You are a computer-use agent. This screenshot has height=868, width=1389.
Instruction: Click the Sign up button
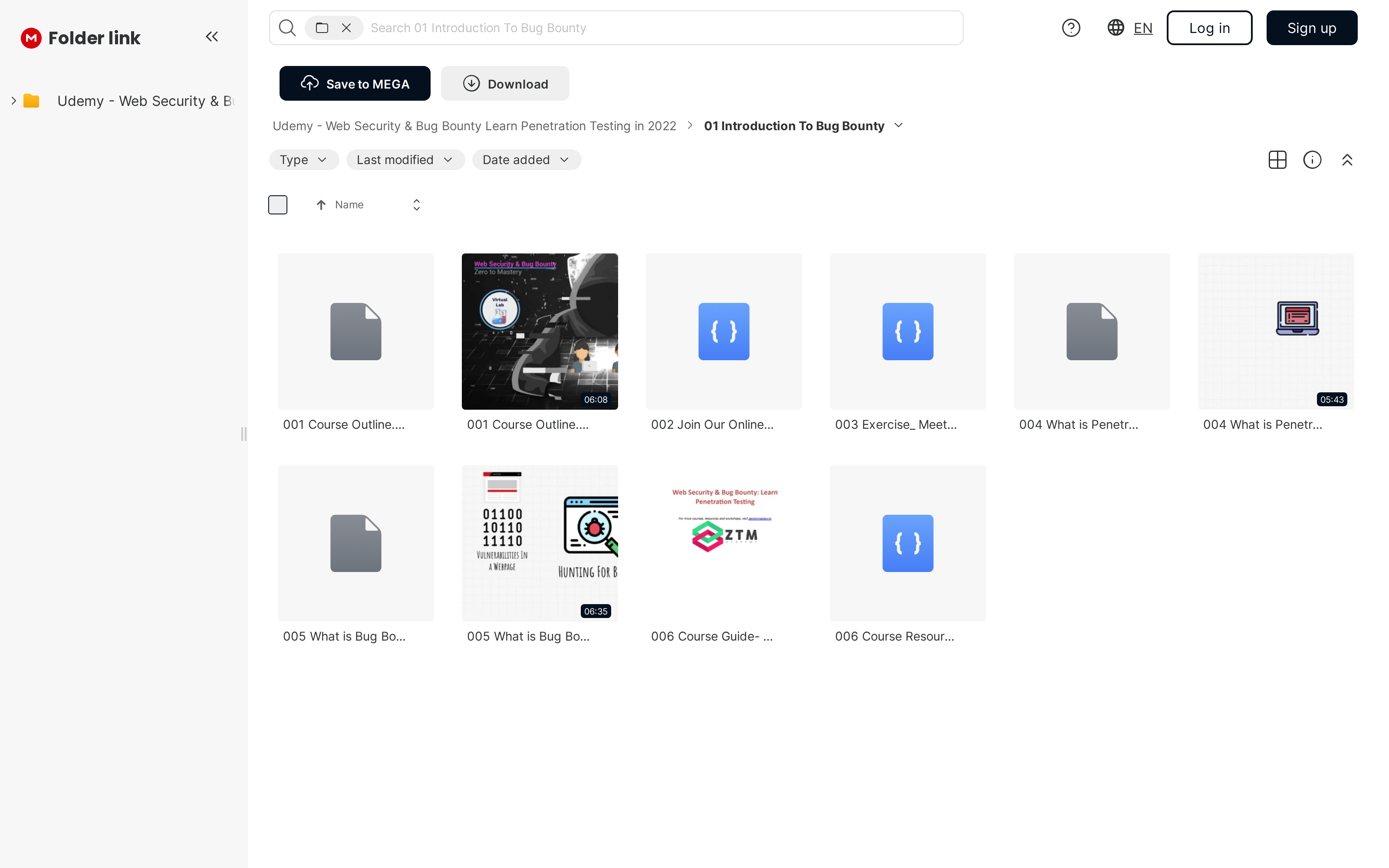coord(1311,27)
